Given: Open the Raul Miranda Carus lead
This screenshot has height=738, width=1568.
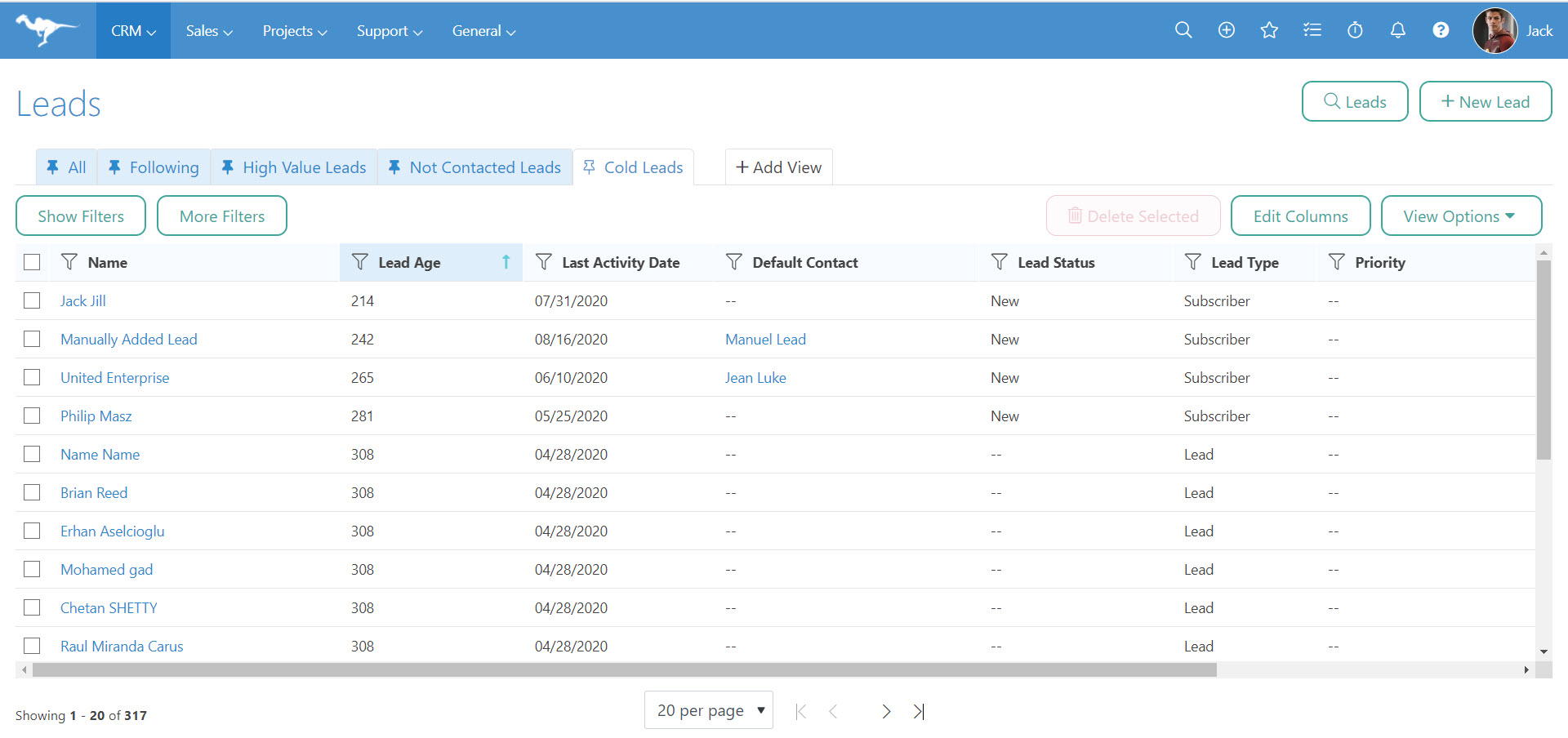Looking at the screenshot, I should [122, 646].
